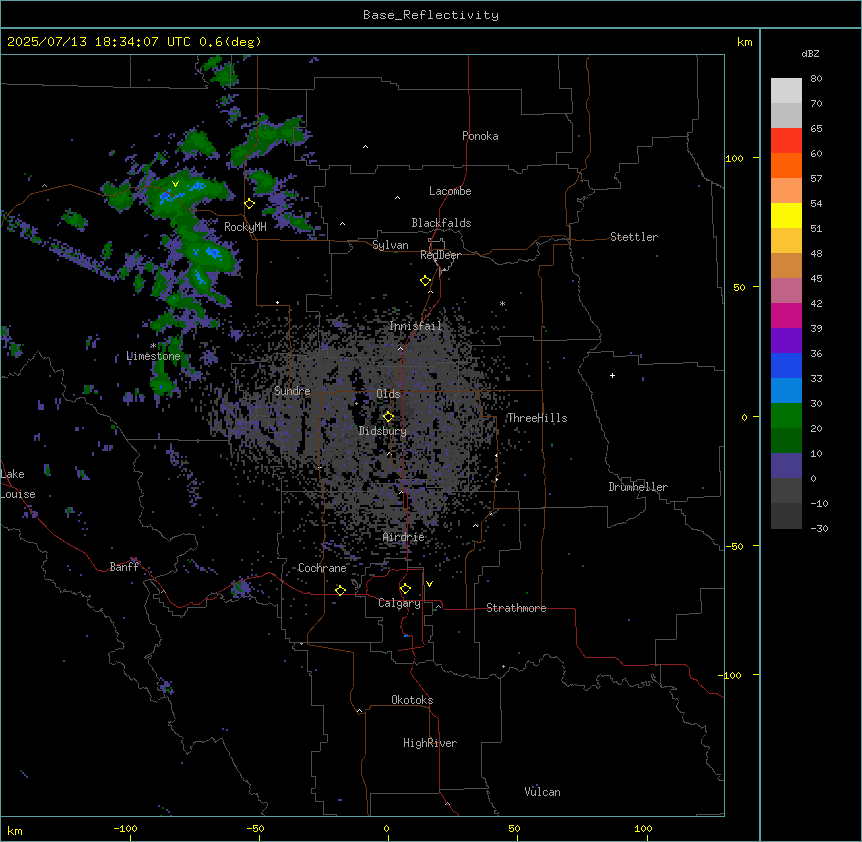Click the km unit label at the top right
Image resolution: width=862 pixels, height=842 pixels.
pyautogui.click(x=745, y=42)
